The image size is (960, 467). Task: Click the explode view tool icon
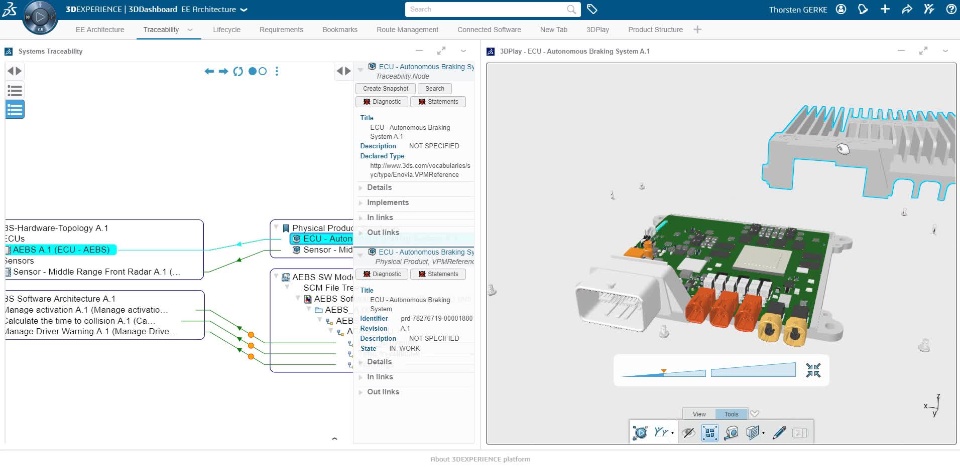[710, 433]
